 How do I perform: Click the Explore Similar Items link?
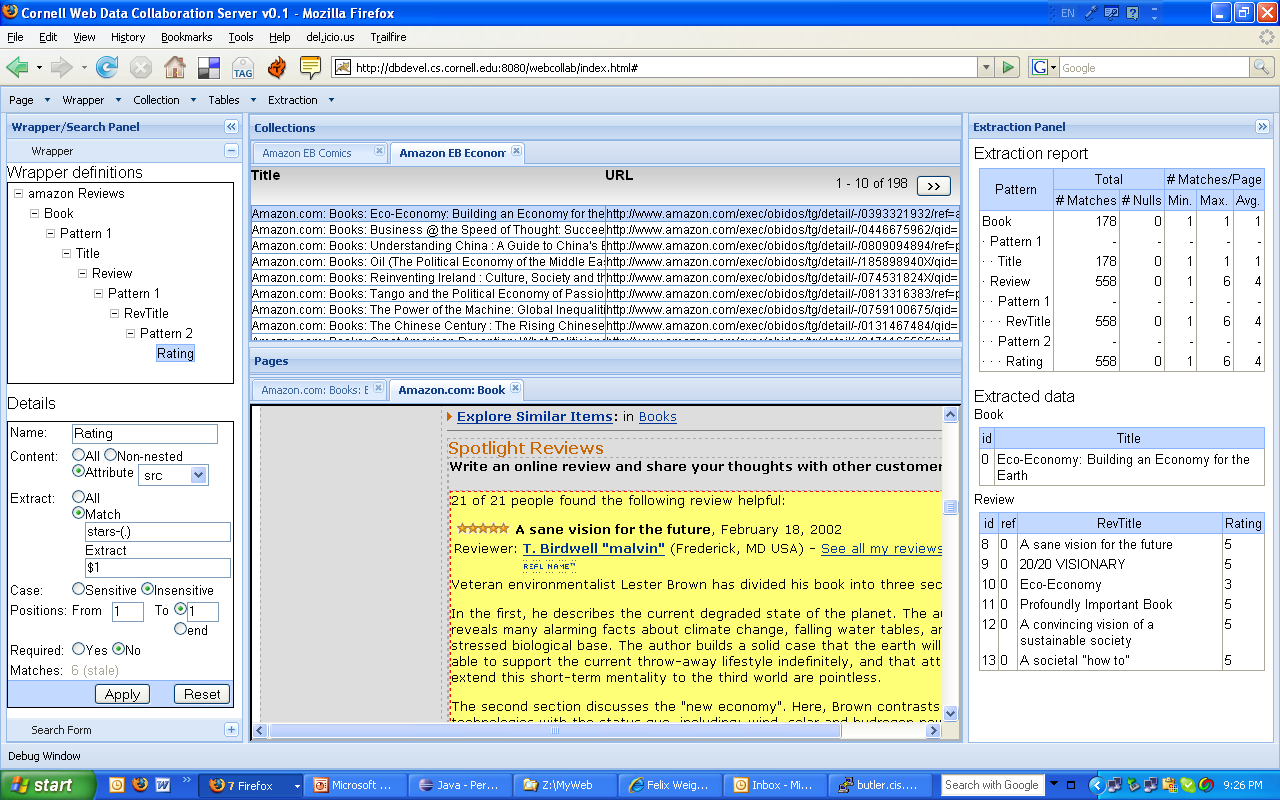tap(534, 416)
